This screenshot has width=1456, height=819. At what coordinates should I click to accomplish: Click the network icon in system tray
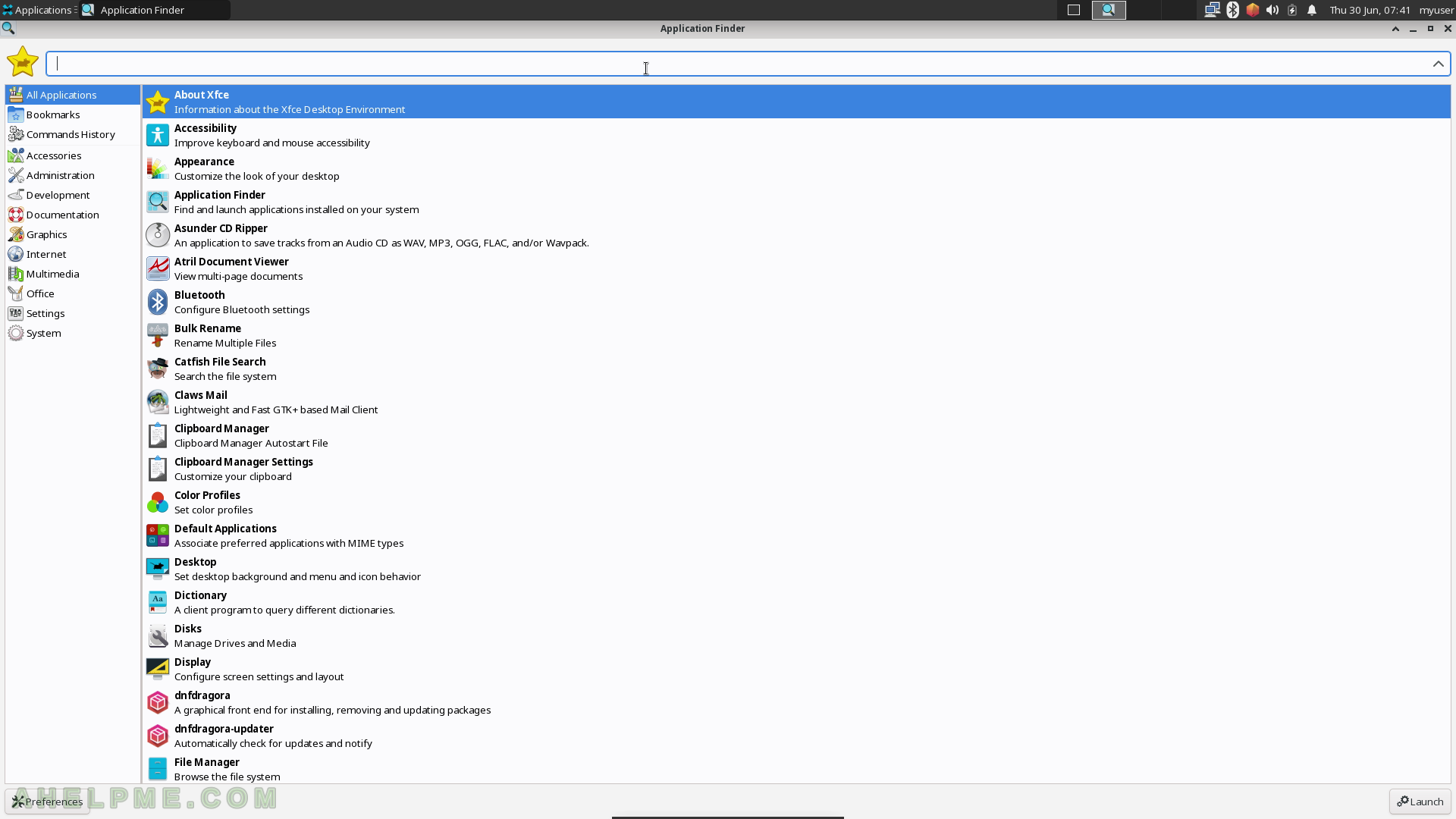1212,10
